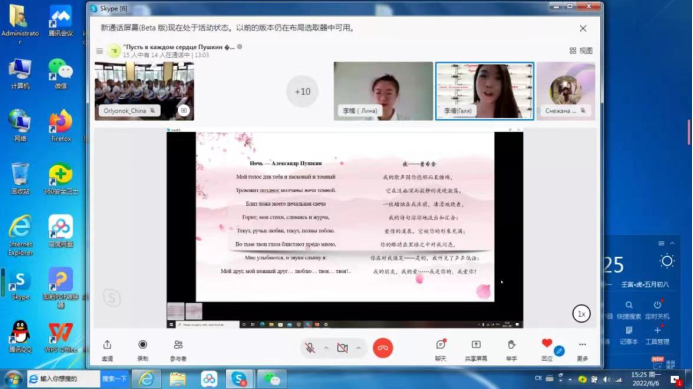Open the More options ellipsis
Screen dimensions: 693x389
(583, 344)
